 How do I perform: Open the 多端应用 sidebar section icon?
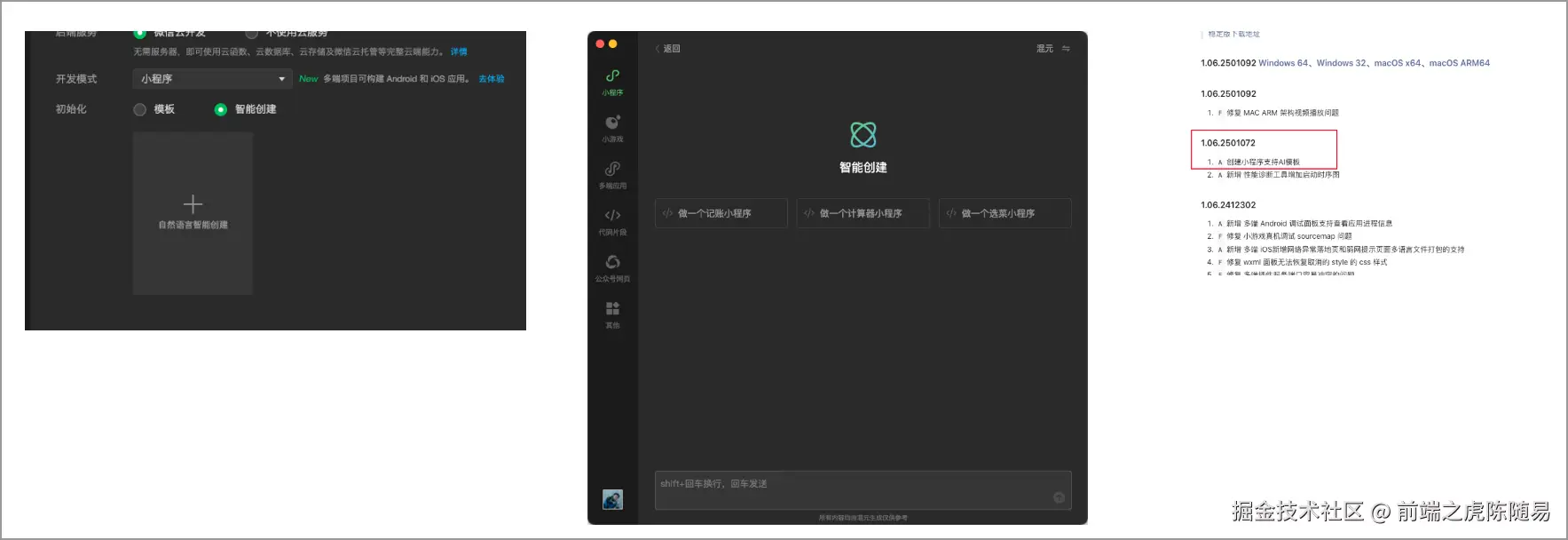612,169
